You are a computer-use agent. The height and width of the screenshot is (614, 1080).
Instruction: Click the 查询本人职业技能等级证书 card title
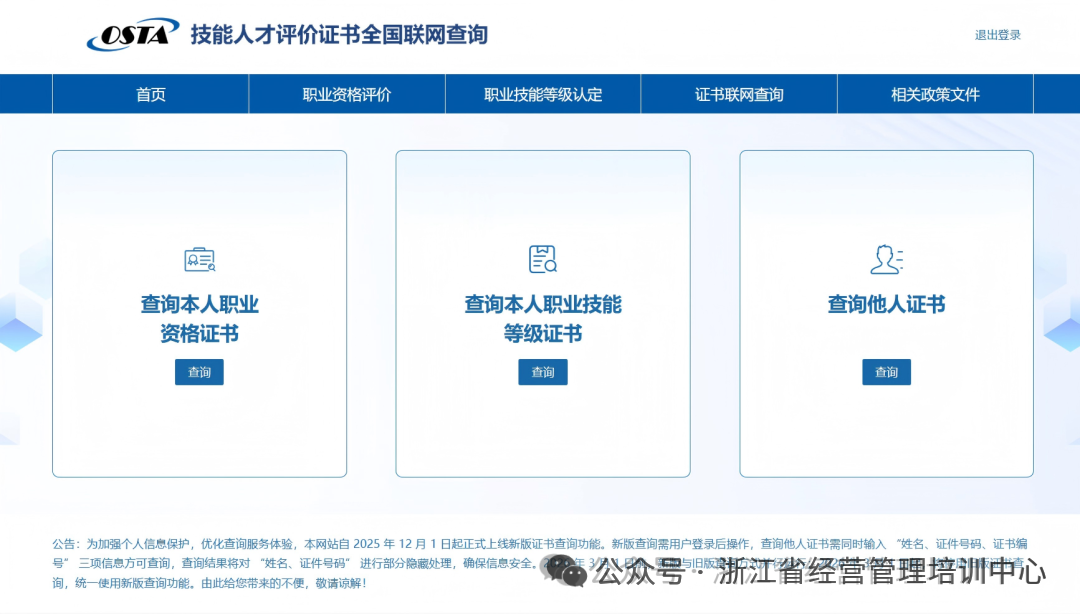click(x=543, y=318)
